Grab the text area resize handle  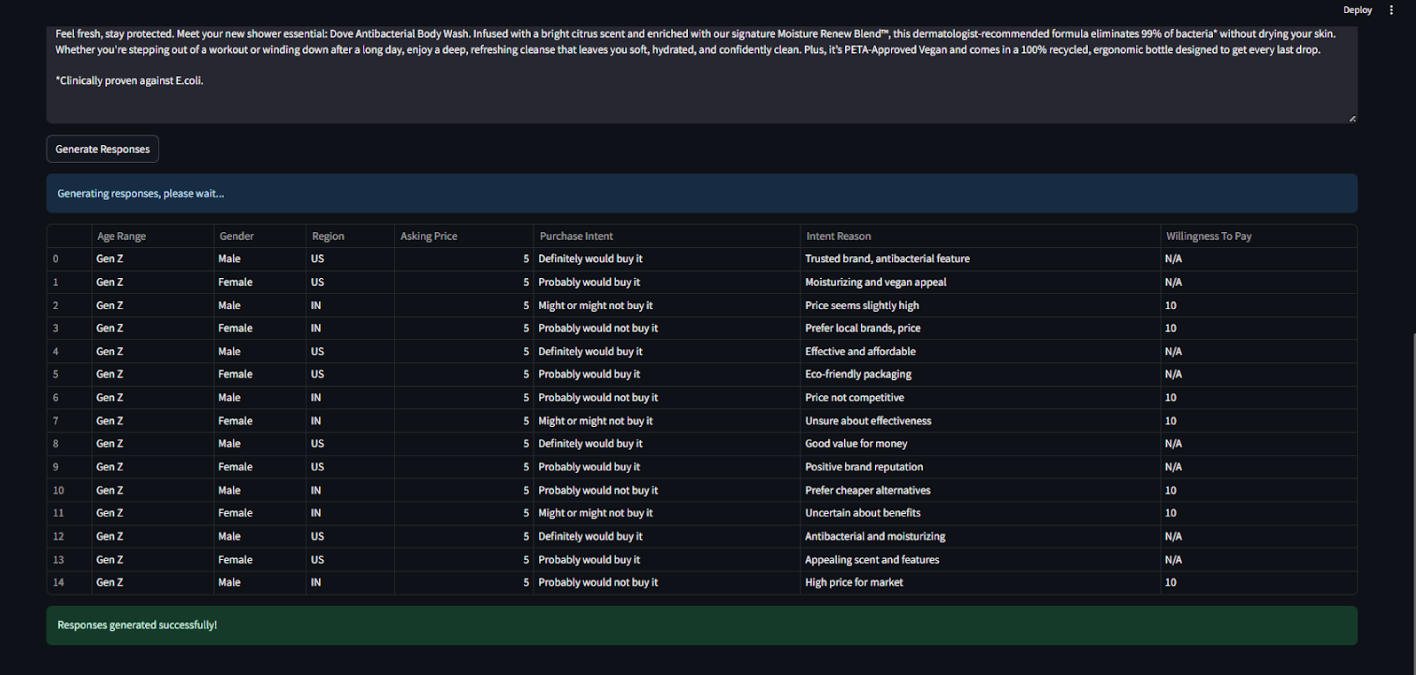pos(1352,118)
